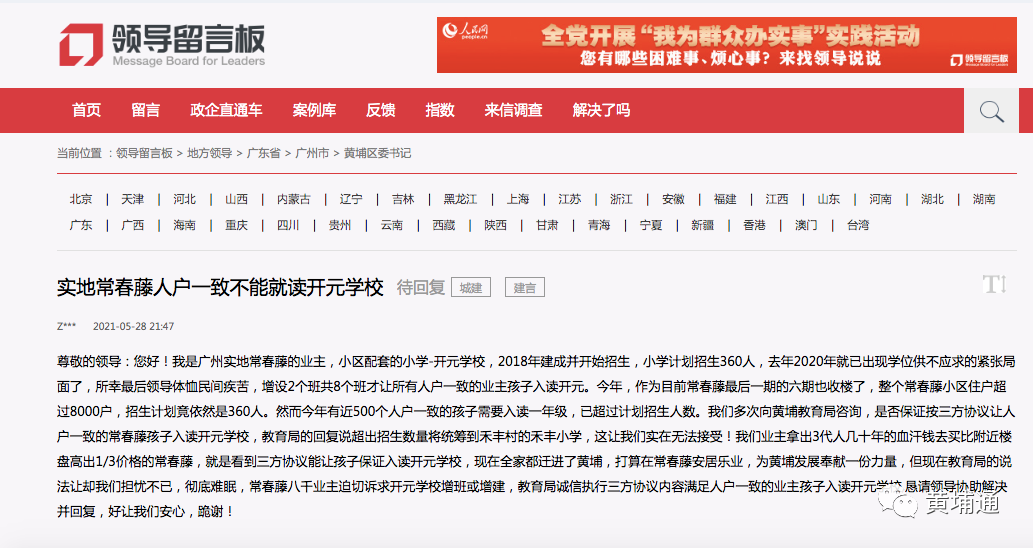Go to 来信调查 page
Image resolution: width=1033 pixels, height=548 pixels.
(513, 110)
